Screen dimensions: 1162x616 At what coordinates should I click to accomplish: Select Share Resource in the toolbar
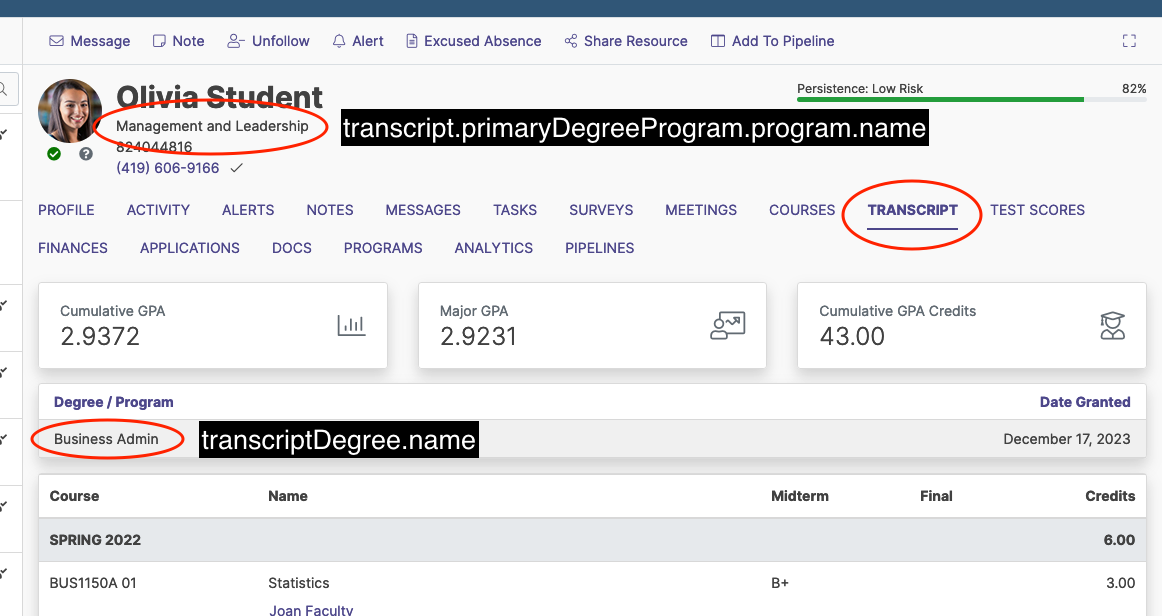point(626,41)
